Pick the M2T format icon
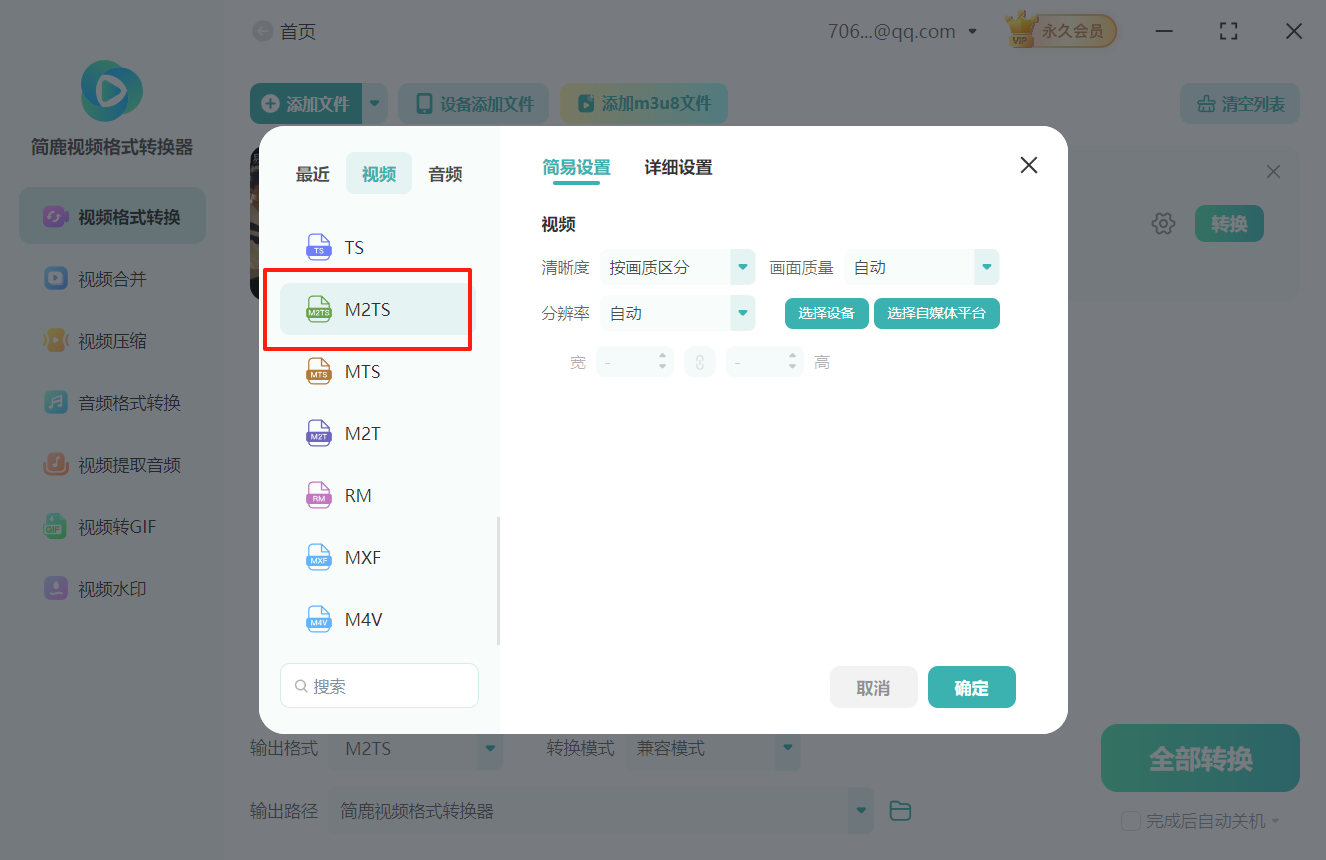This screenshot has height=860, width=1326. coord(319,433)
